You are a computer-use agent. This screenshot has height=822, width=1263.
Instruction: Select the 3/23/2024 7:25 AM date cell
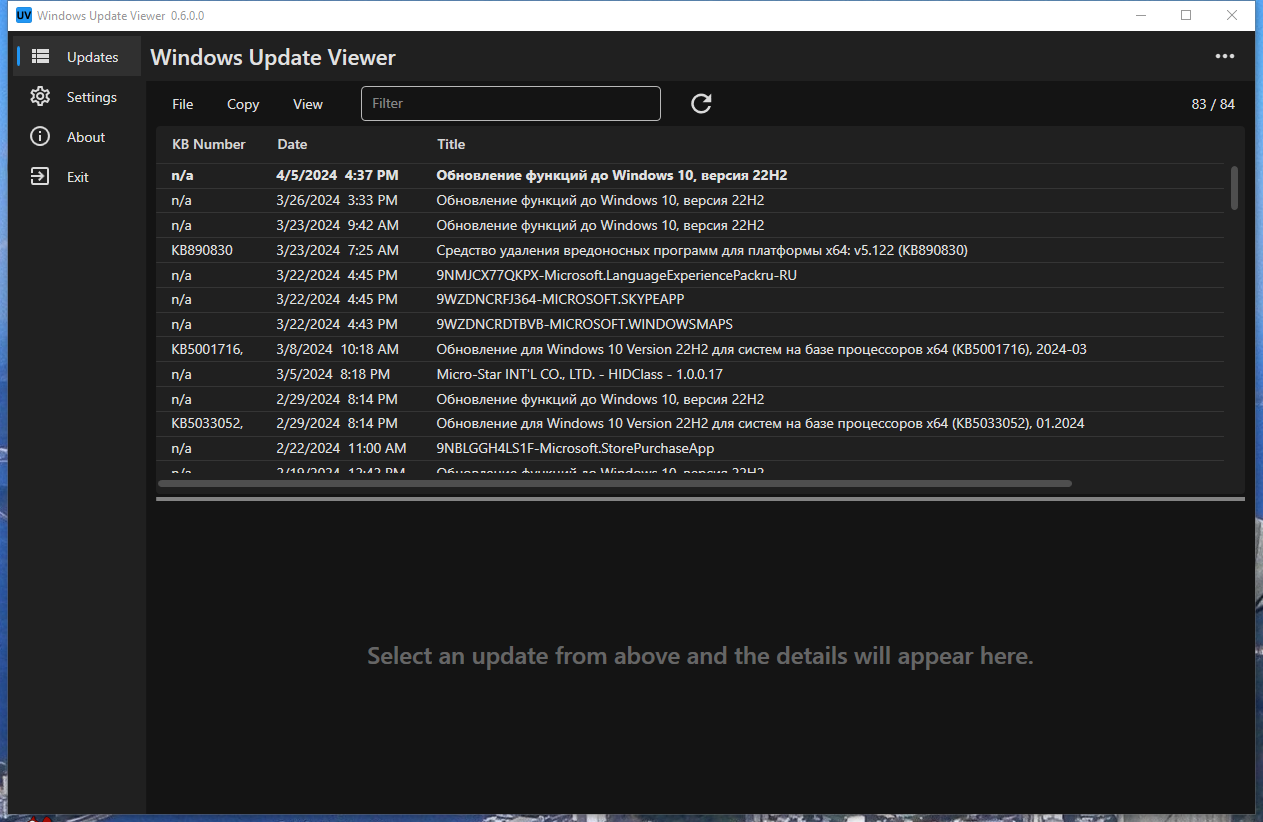(337, 250)
